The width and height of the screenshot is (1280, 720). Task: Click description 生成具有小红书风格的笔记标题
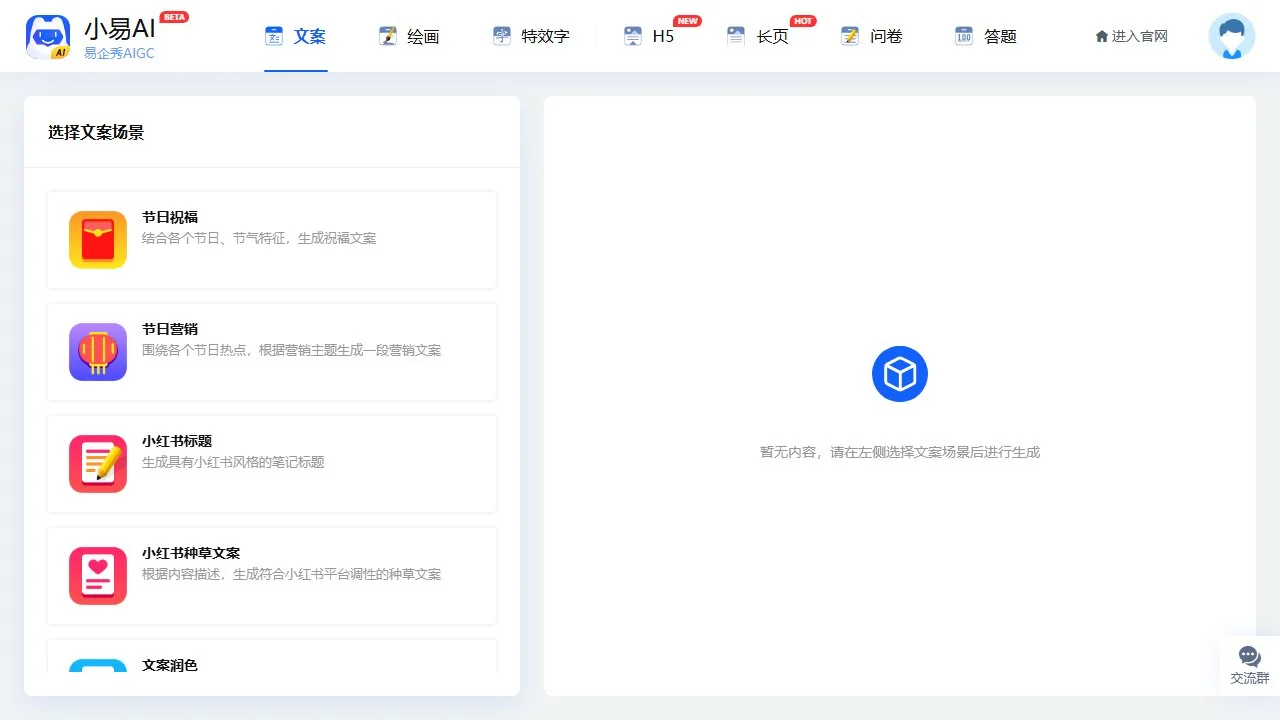[233, 462]
